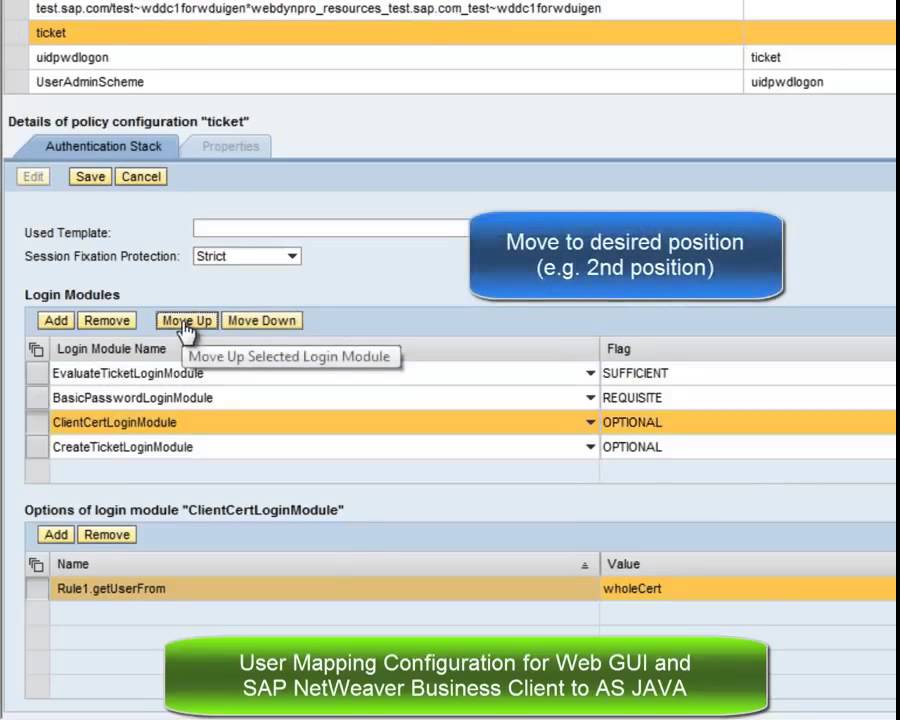900x720 pixels.
Task: Expand EvaluateTicketLoginModule name dropdown arrow
Action: pyautogui.click(x=590, y=374)
